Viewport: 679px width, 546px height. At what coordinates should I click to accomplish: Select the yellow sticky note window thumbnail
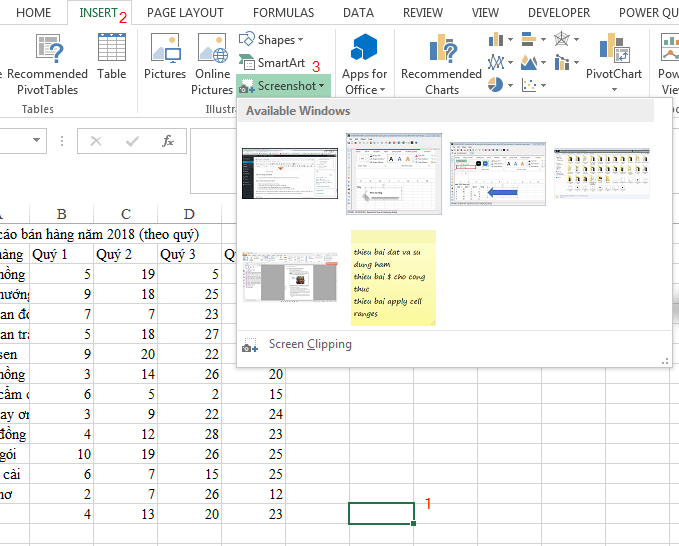tap(393, 277)
